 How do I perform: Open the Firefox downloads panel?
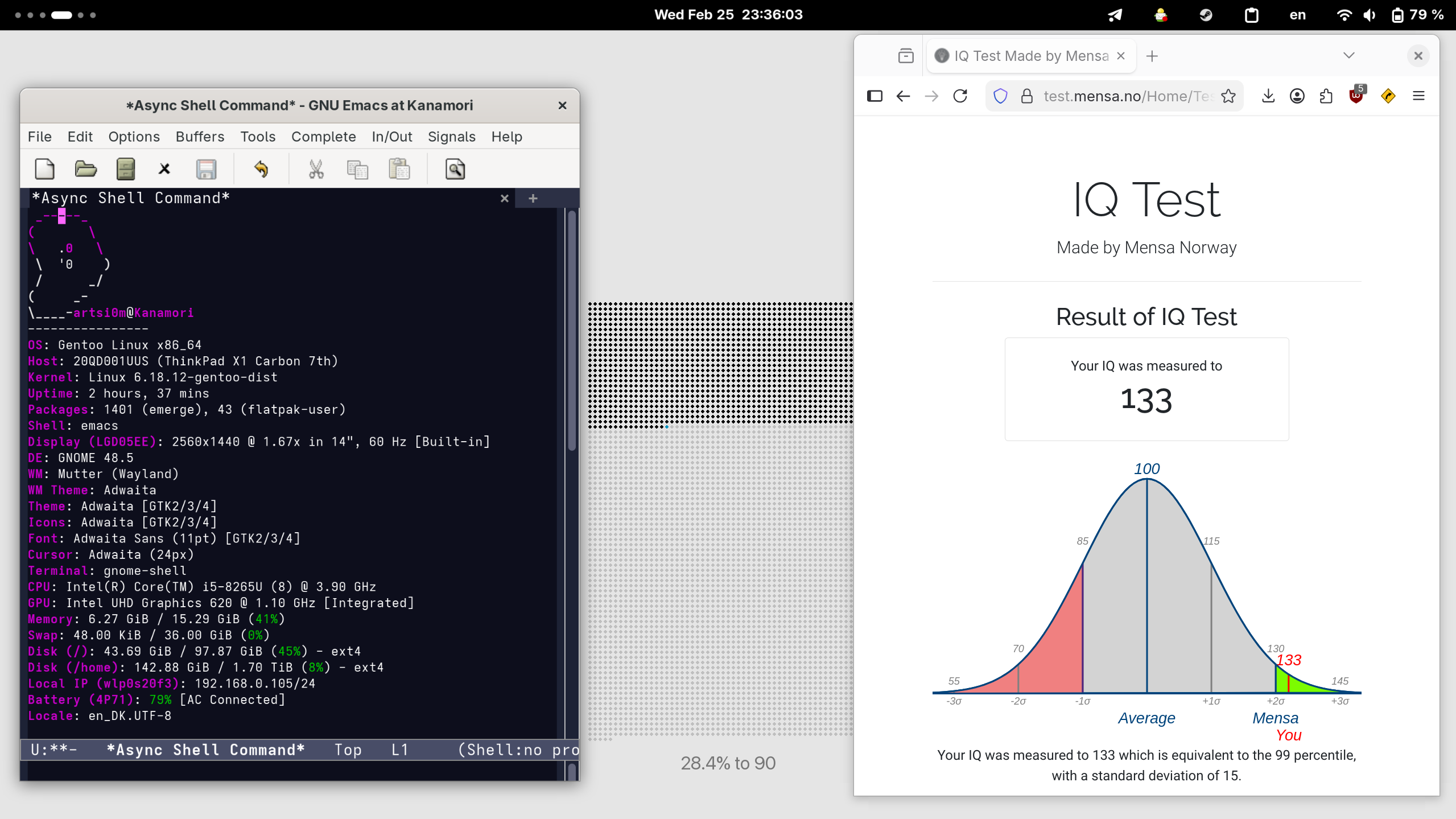(x=1268, y=96)
